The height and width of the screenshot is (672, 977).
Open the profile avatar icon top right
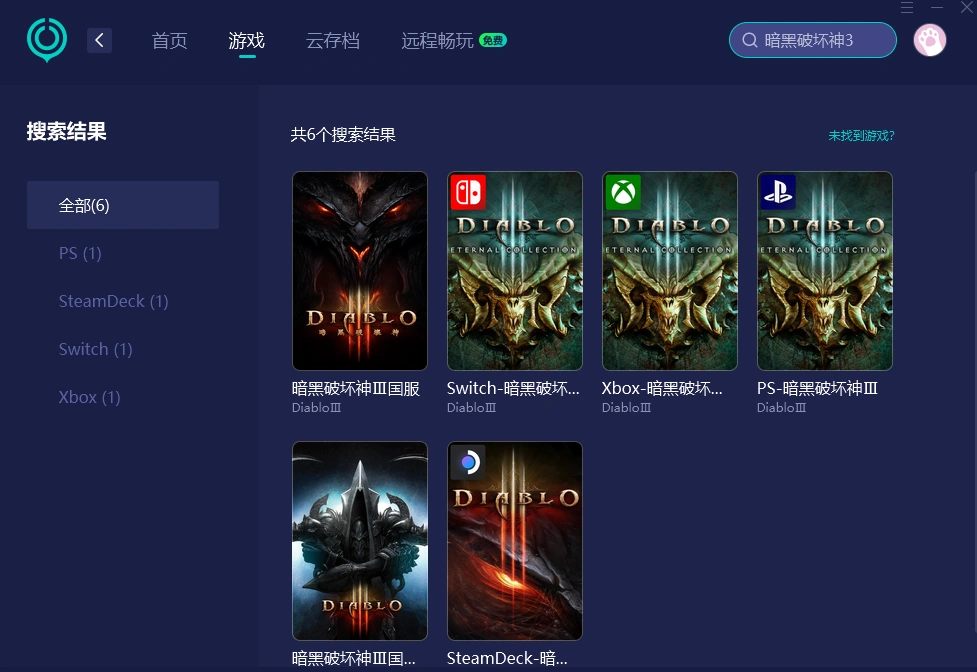(x=929, y=40)
